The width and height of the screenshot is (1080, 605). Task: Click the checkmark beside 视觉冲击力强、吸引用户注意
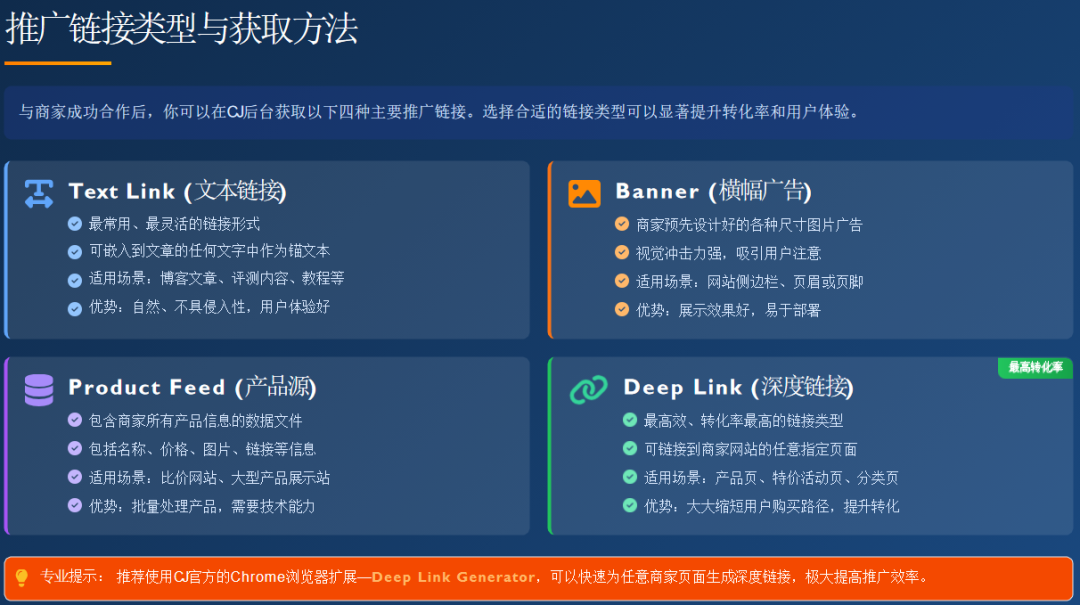[621, 252]
